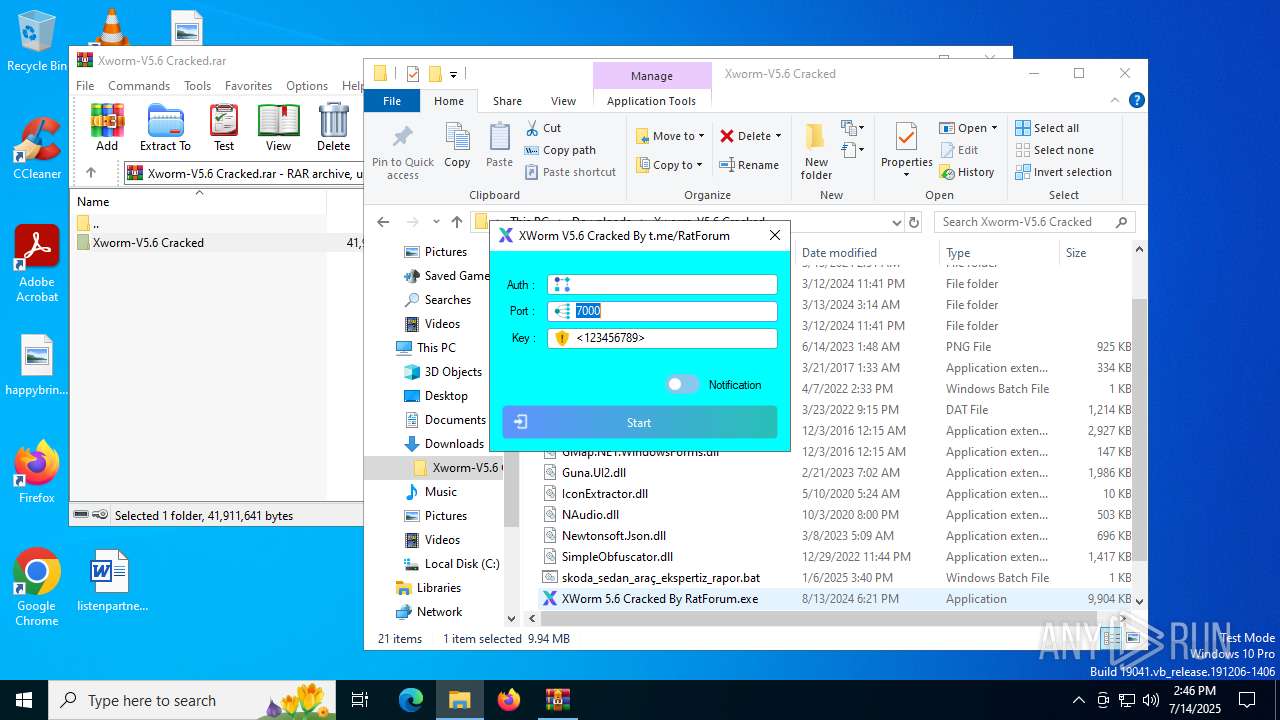Click the Port input field in XWorm
Image resolution: width=1280 pixels, height=720 pixels.
pyautogui.click(x=662, y=311)
